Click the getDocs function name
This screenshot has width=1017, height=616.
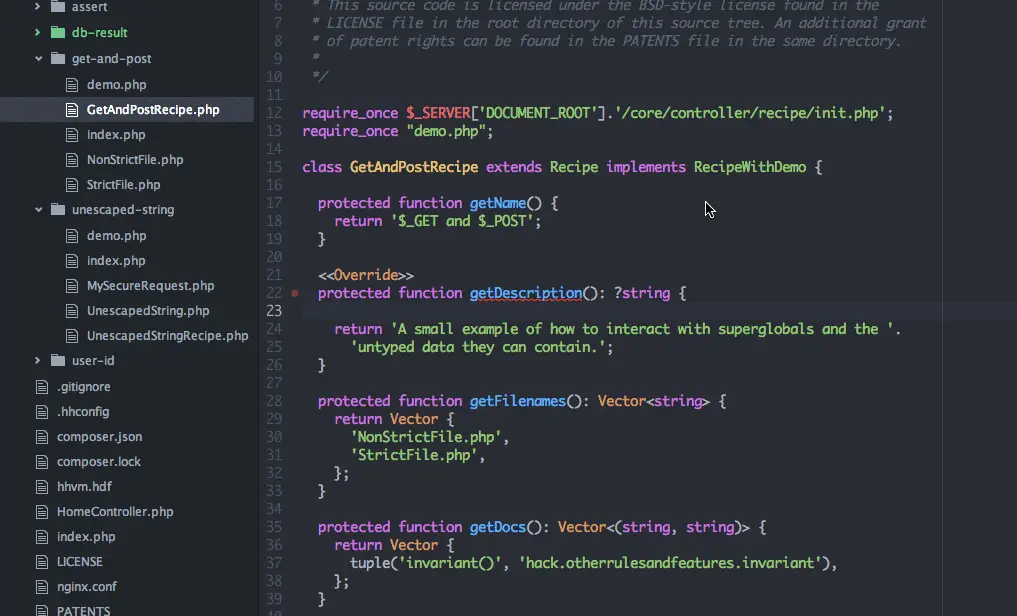point(497,527)
